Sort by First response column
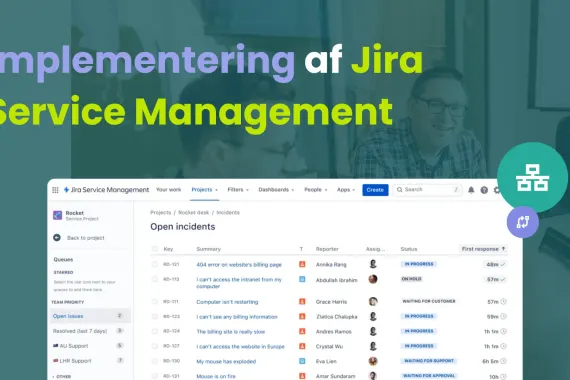 click(x=483, y=249)
